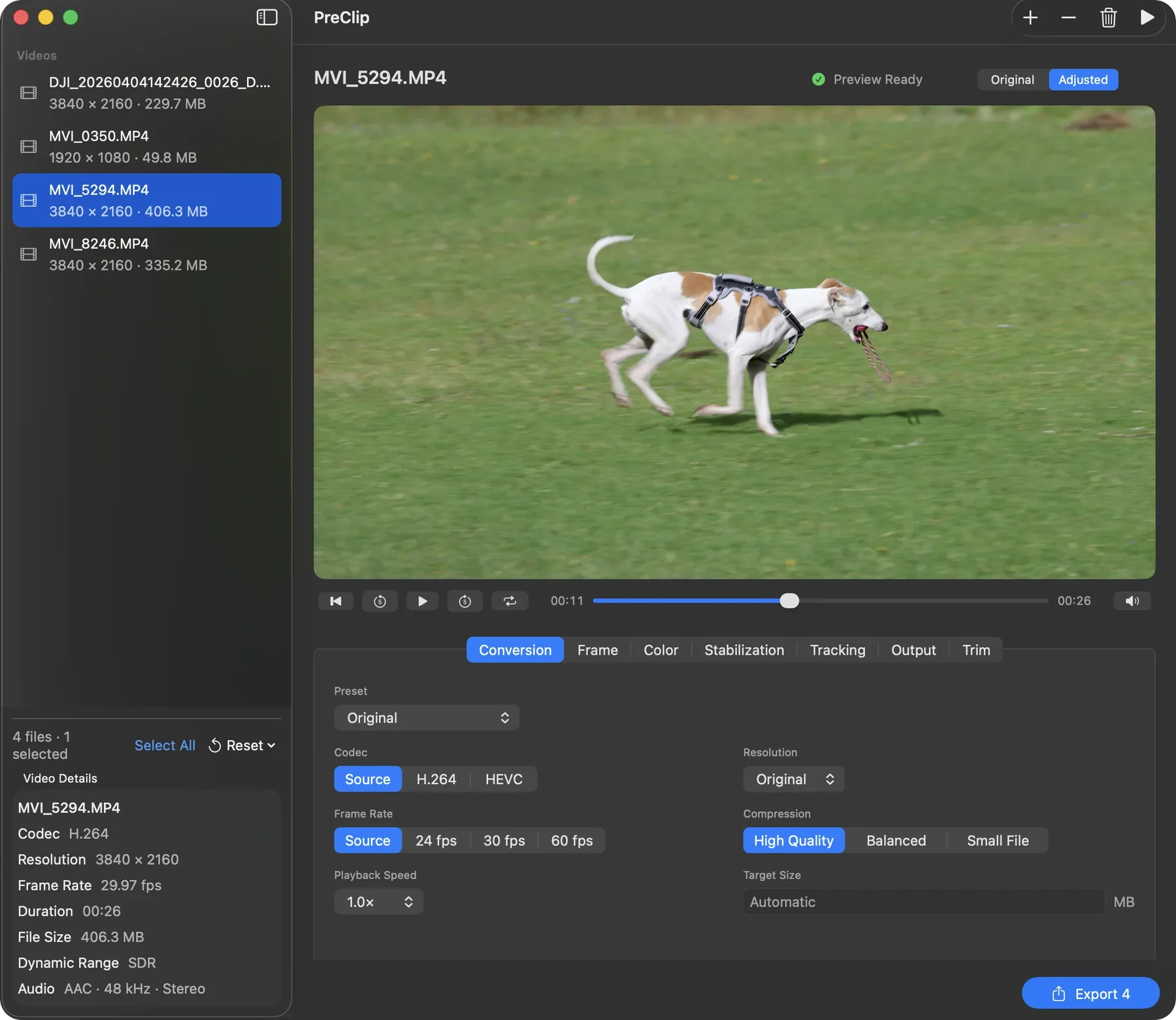This screenshot has width=1176, height=1020.
Task: Jump back five seconds
Action: tap(380, 601)
